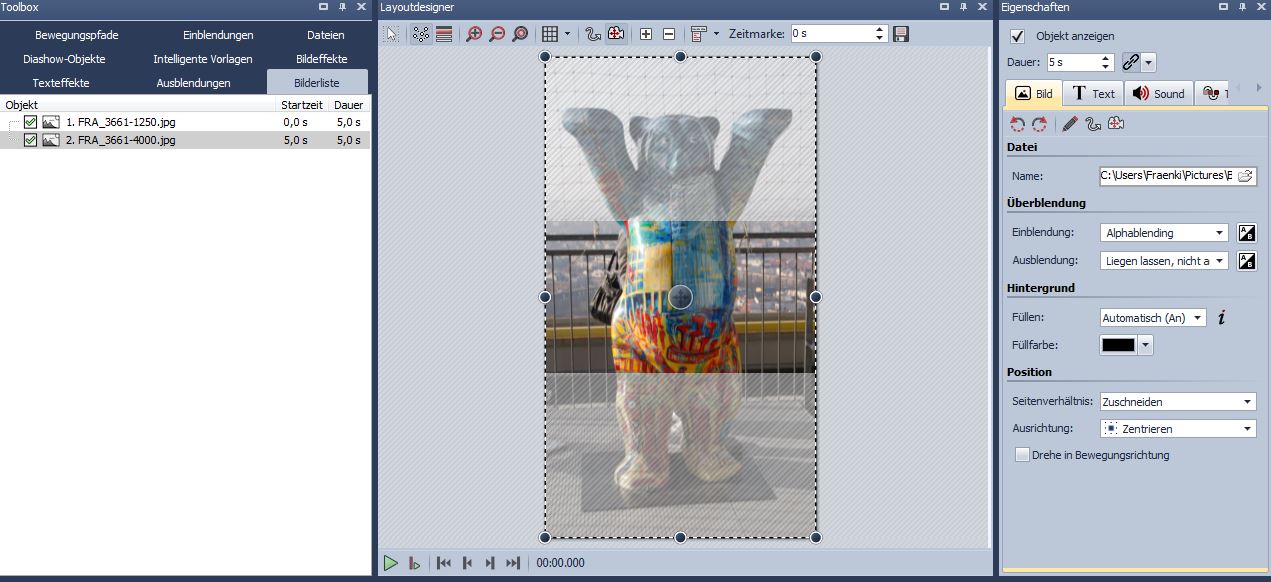Expand the Seitenverhältnis Zuschneiden dropdown
The image size is (1271, 582).
click(1177, 402)
